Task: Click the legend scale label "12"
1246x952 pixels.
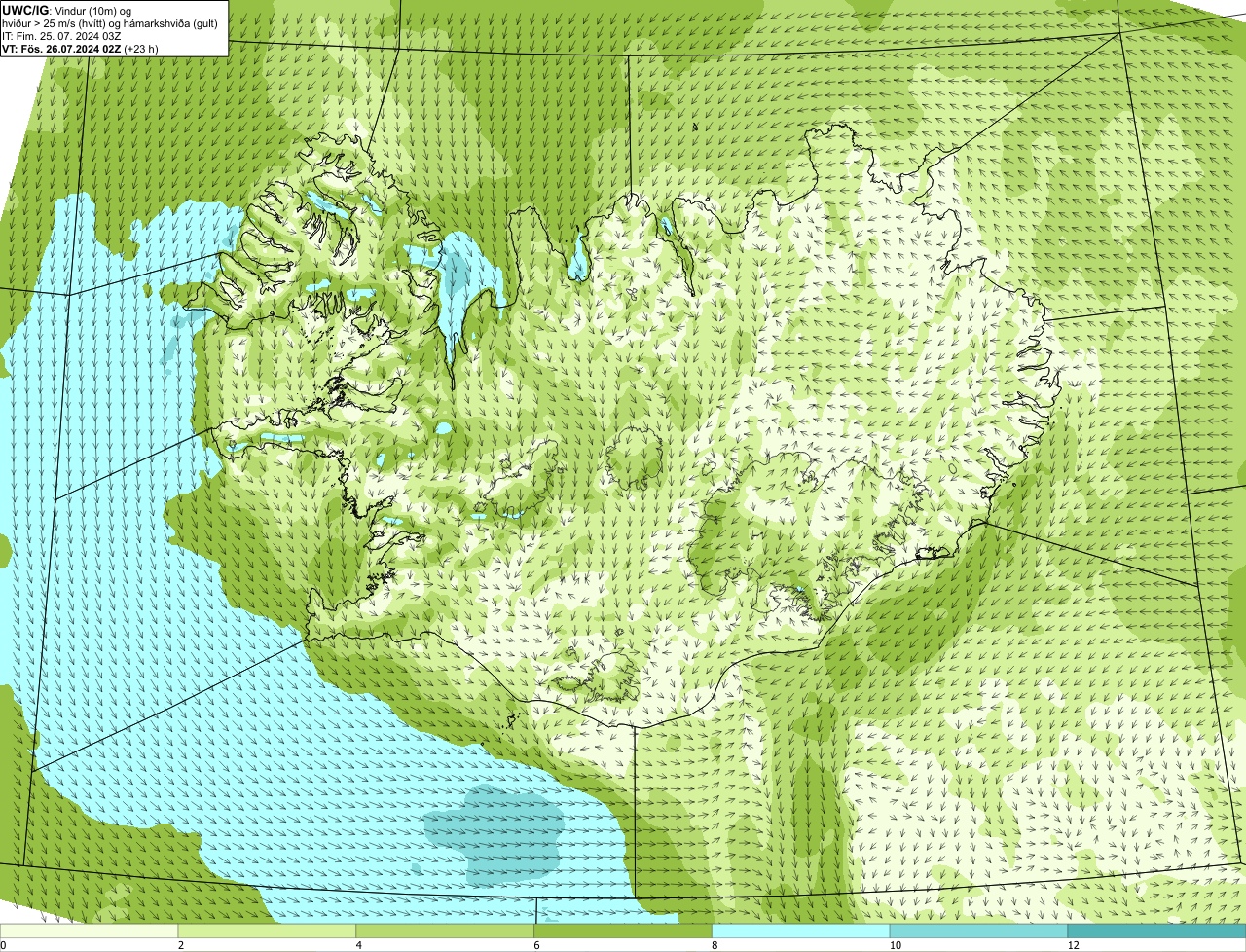Action: (1072, 945)
